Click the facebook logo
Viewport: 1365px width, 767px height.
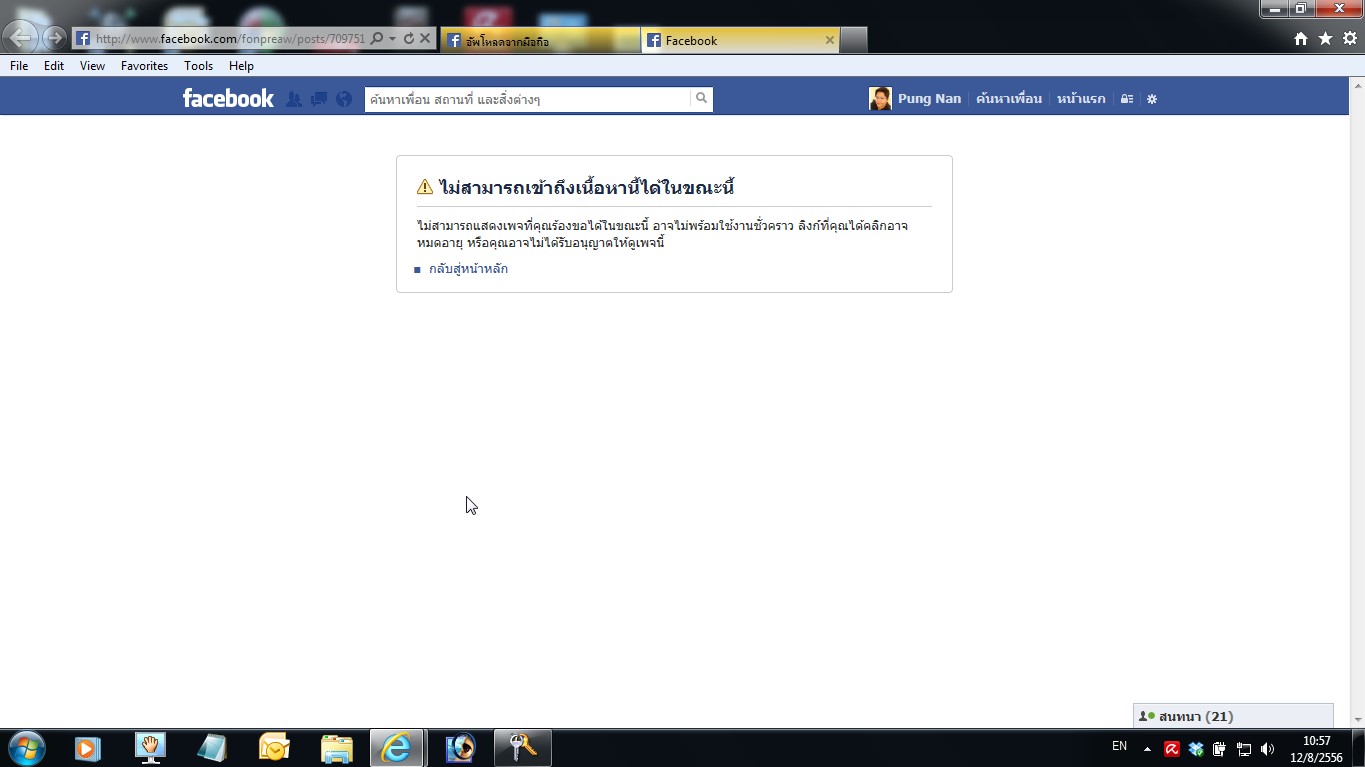pos(228,98)
